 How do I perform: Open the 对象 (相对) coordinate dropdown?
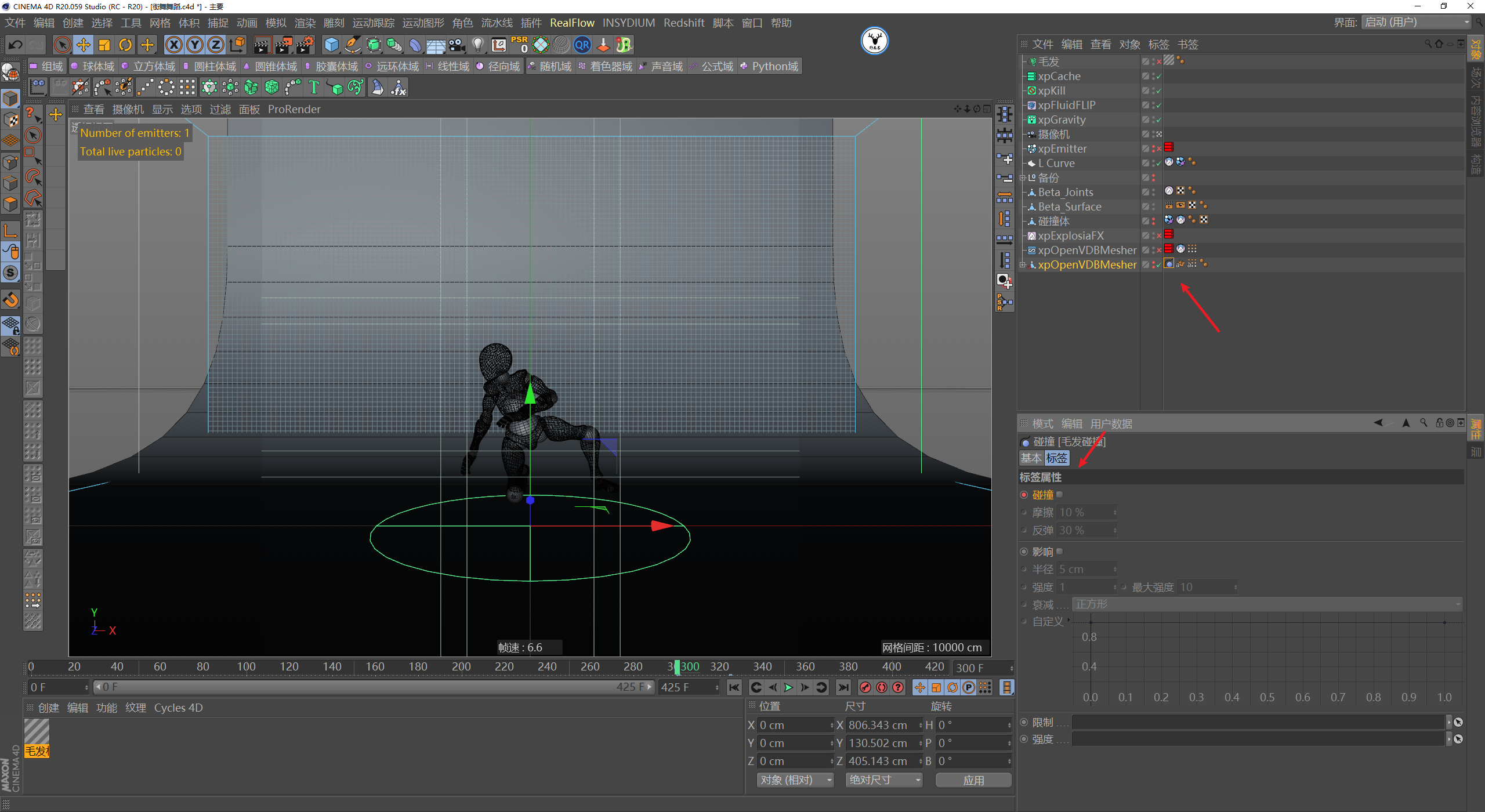pos(794,780)
